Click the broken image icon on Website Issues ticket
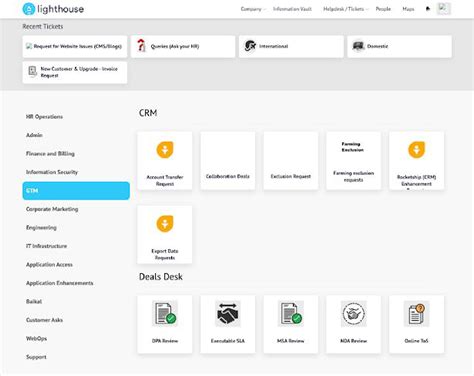The height and width of the screenshot is (376, 474). 29,46
